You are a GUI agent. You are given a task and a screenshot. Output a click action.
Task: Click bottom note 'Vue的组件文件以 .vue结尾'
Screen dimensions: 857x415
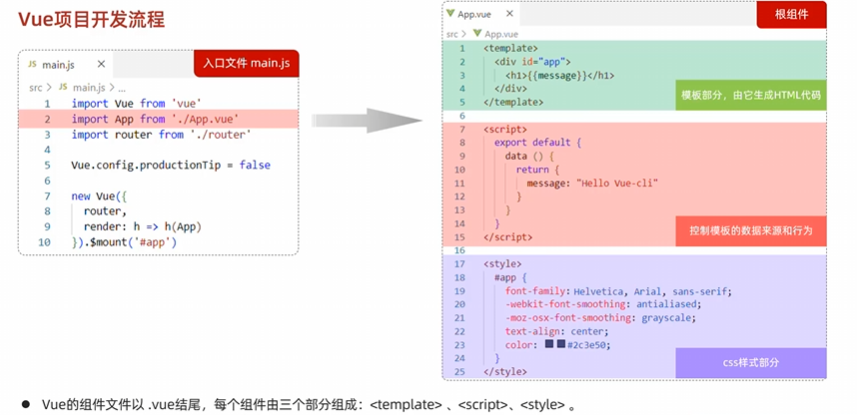[122, 405]
